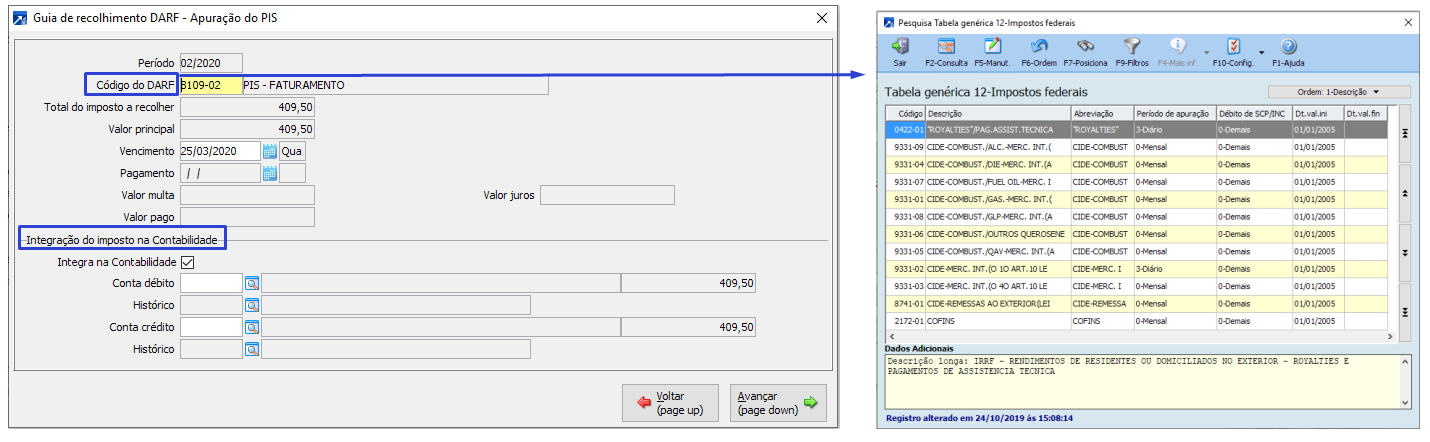1430x442 pixels.
Task: Click Dt.val.ini column header
Action: [x=1318, y=113]
